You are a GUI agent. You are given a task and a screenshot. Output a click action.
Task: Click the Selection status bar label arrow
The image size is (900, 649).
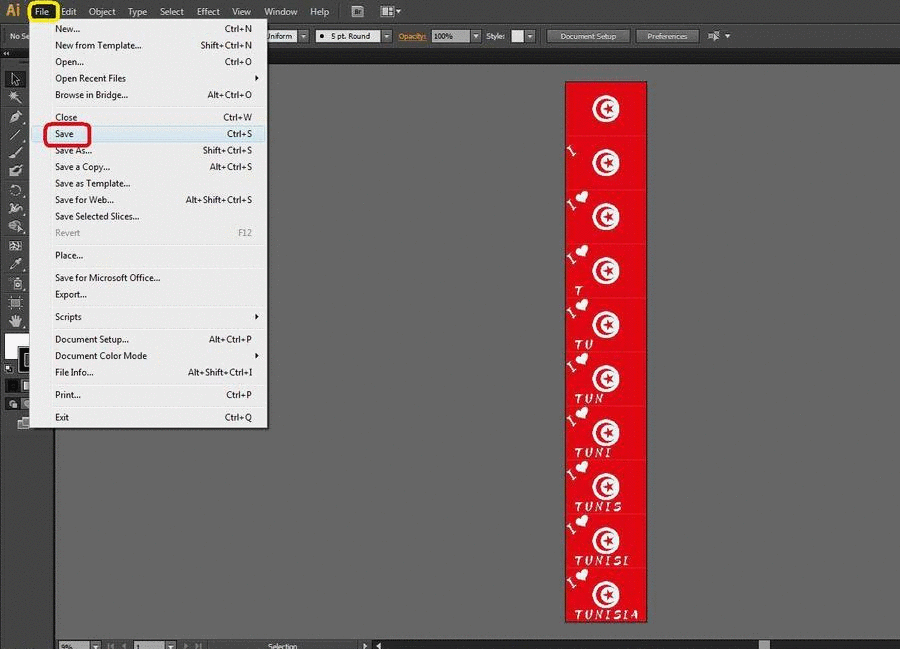(364, 646)
